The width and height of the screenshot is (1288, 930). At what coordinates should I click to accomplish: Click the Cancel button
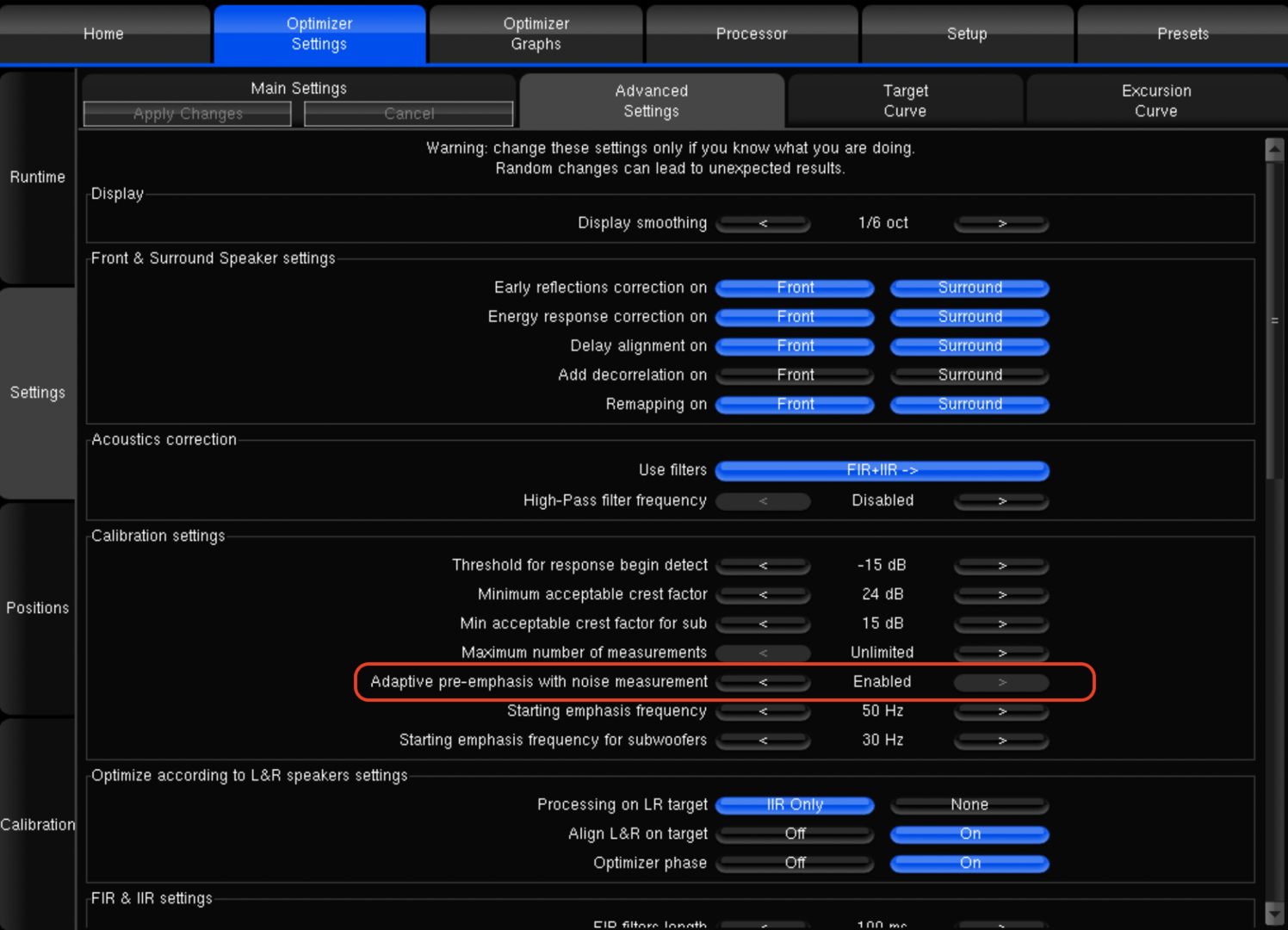409,114
